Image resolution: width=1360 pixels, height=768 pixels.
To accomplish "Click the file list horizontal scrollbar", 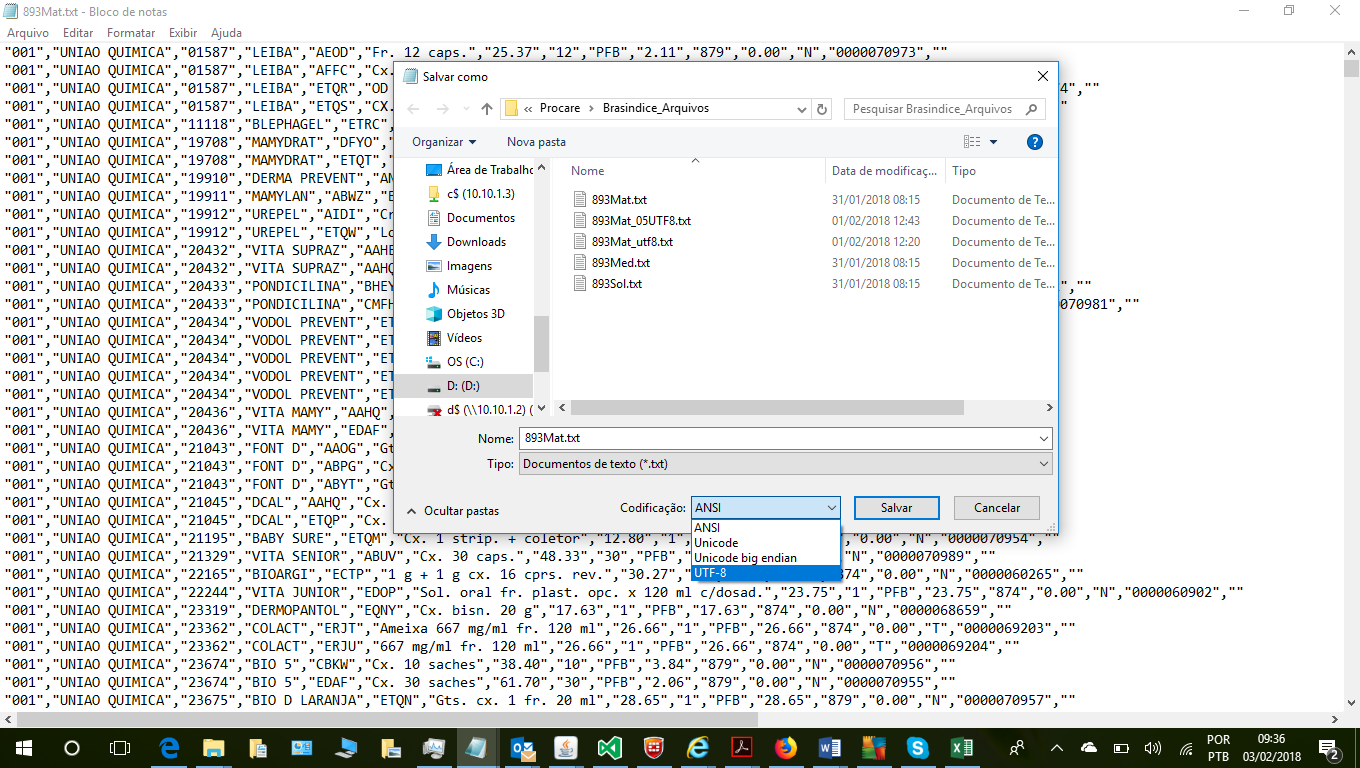I will coord(767,408).
